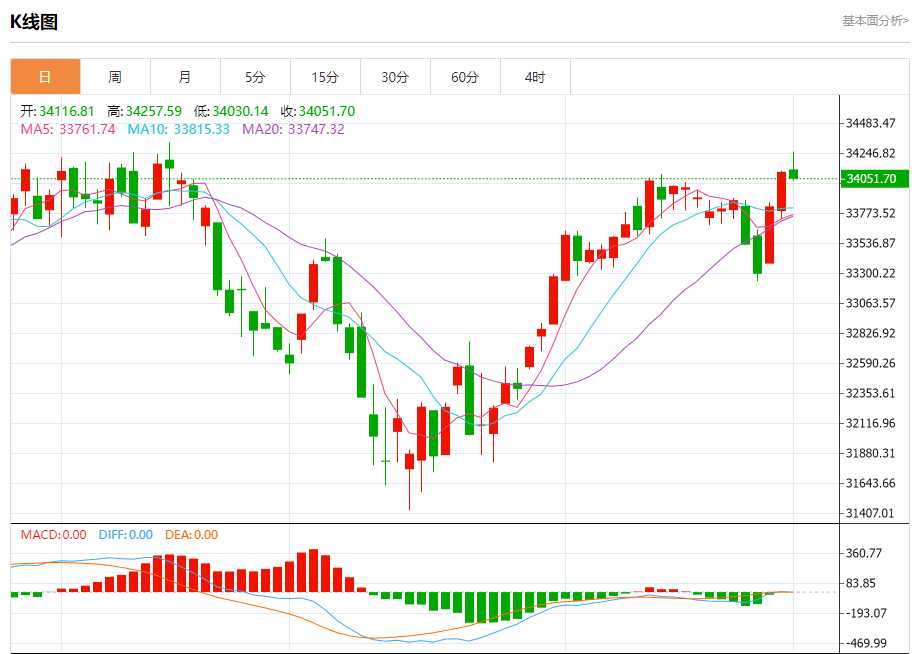The image size is (919, 654).
Task: Click the 34483.47 price axis label
Action: pyautogui.click(x=870, y=123)
